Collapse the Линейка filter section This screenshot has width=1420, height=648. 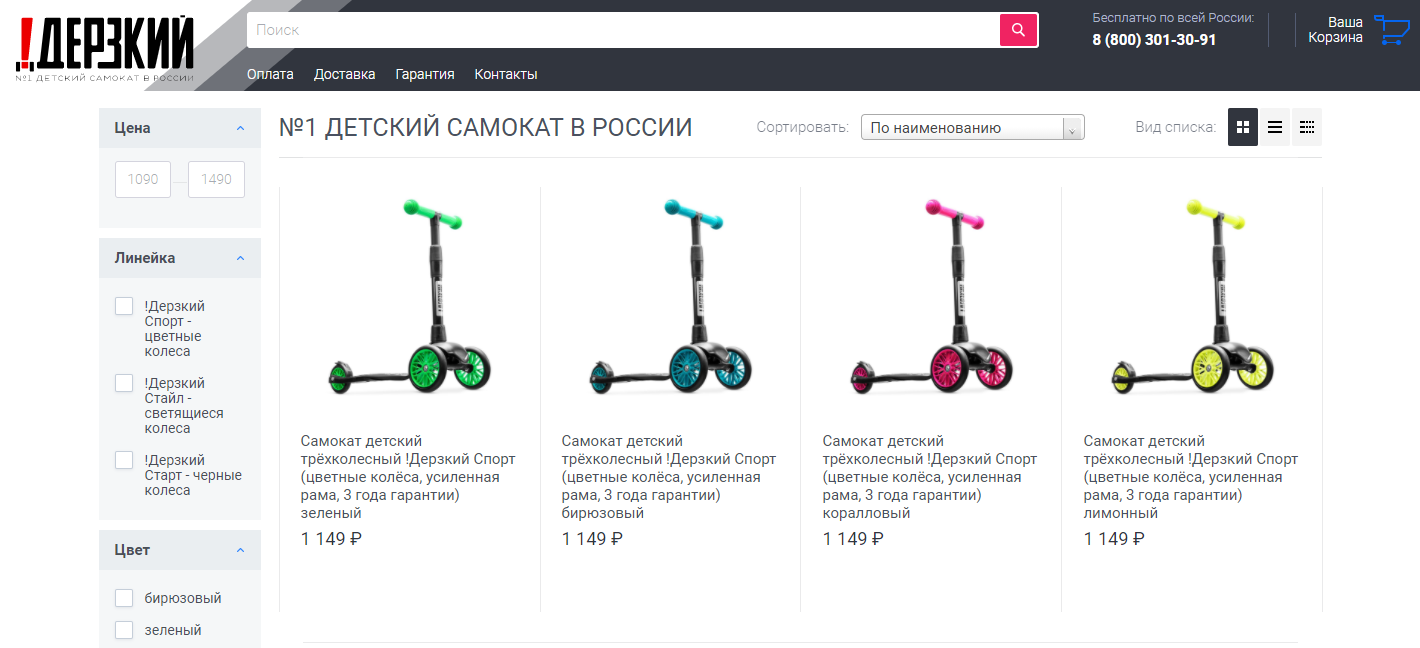(x=240, y=258)
